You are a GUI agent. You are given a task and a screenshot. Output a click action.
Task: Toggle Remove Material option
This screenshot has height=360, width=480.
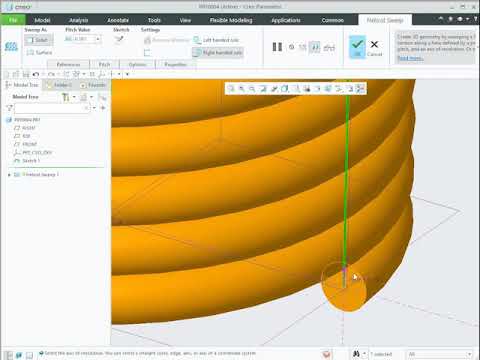click(167, 40)
